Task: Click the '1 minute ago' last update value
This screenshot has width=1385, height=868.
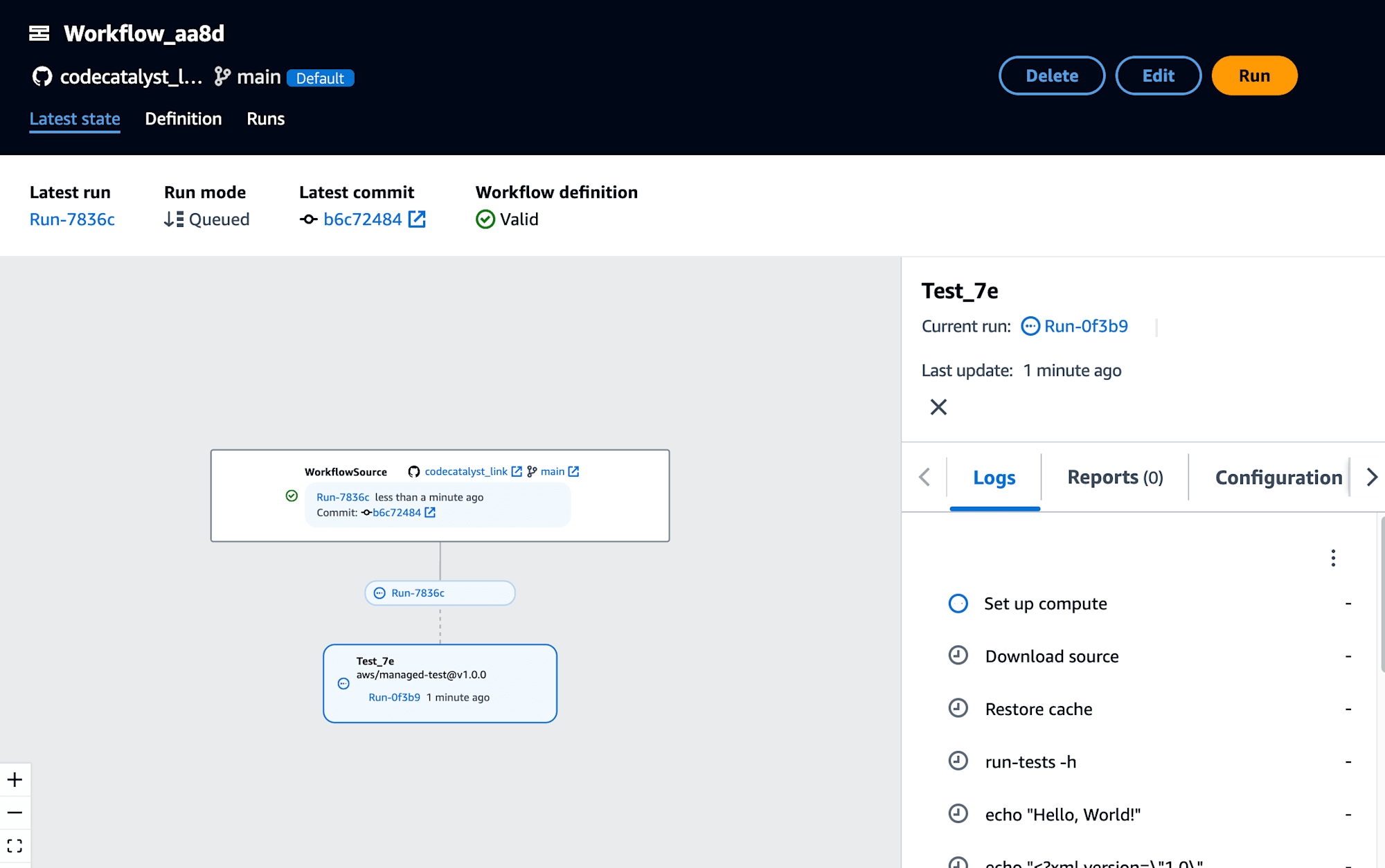Action: click(x=1072, y=371)
